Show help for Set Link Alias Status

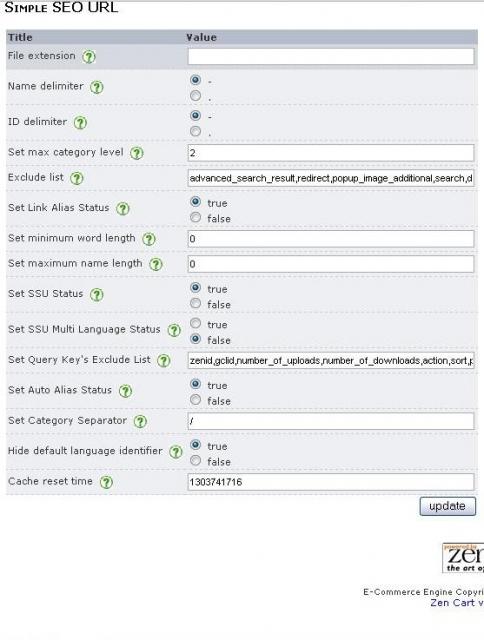(x=123, y=209)
